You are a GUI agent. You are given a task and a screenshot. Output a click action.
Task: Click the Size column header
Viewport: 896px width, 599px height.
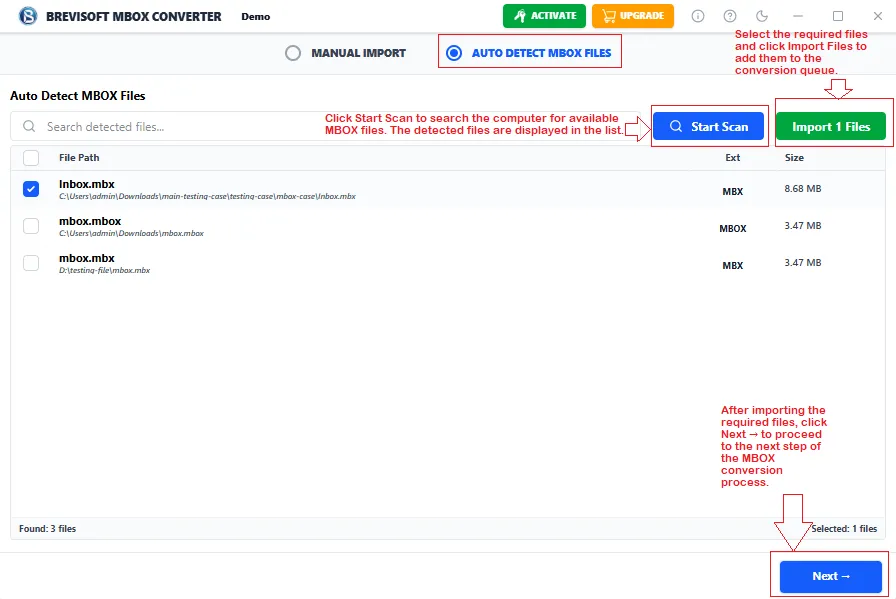(x=794, y=158)
